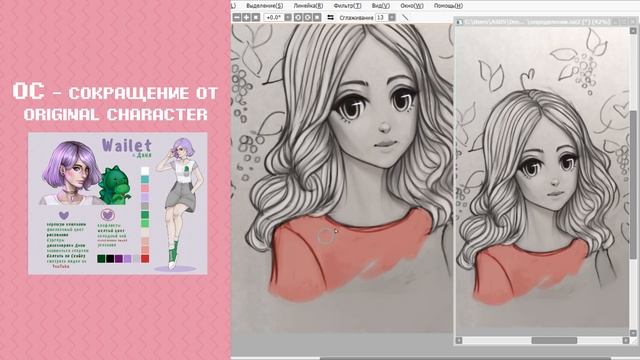Open the Помощь(H) menu

448,6
